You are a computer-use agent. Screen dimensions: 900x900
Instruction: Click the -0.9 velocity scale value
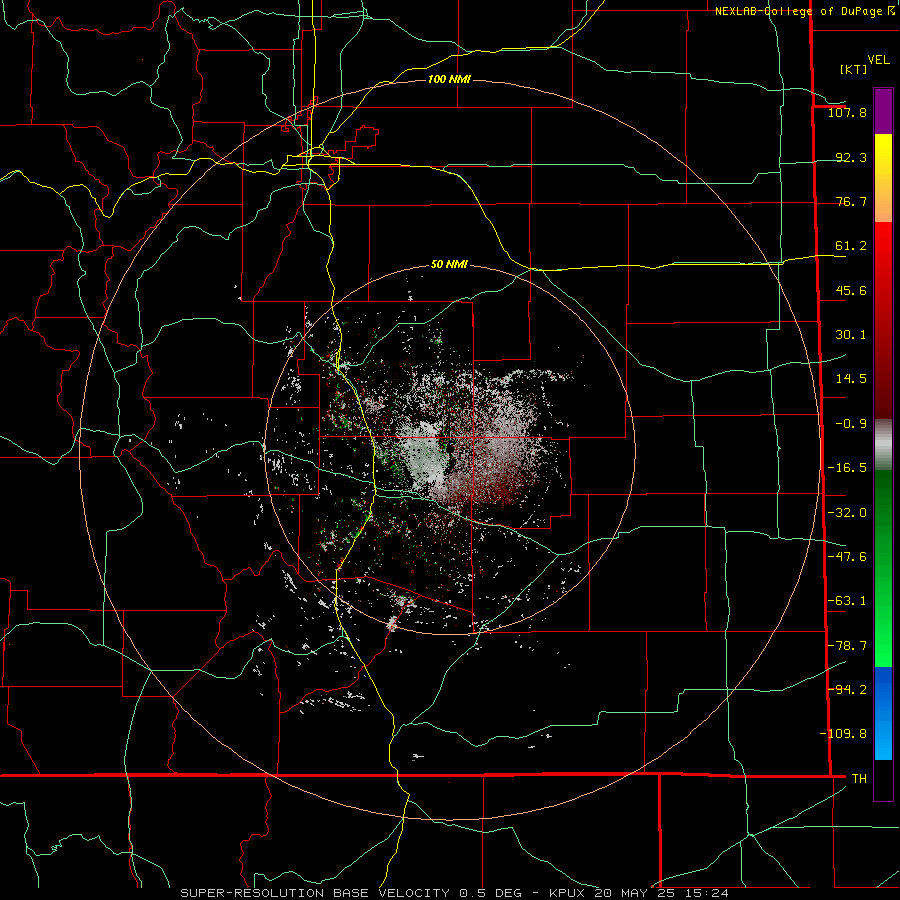[x=851, y=424]
